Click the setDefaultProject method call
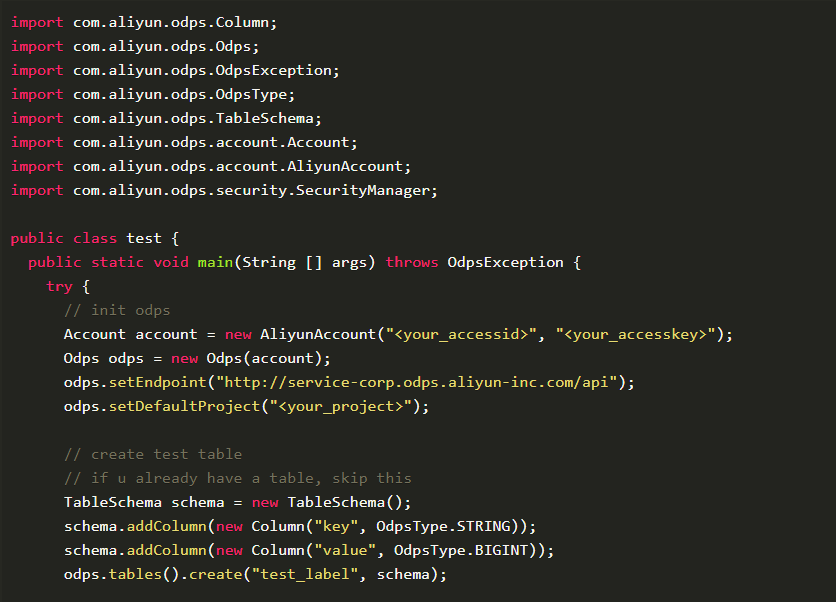The image size is (836, 602). 184,406
